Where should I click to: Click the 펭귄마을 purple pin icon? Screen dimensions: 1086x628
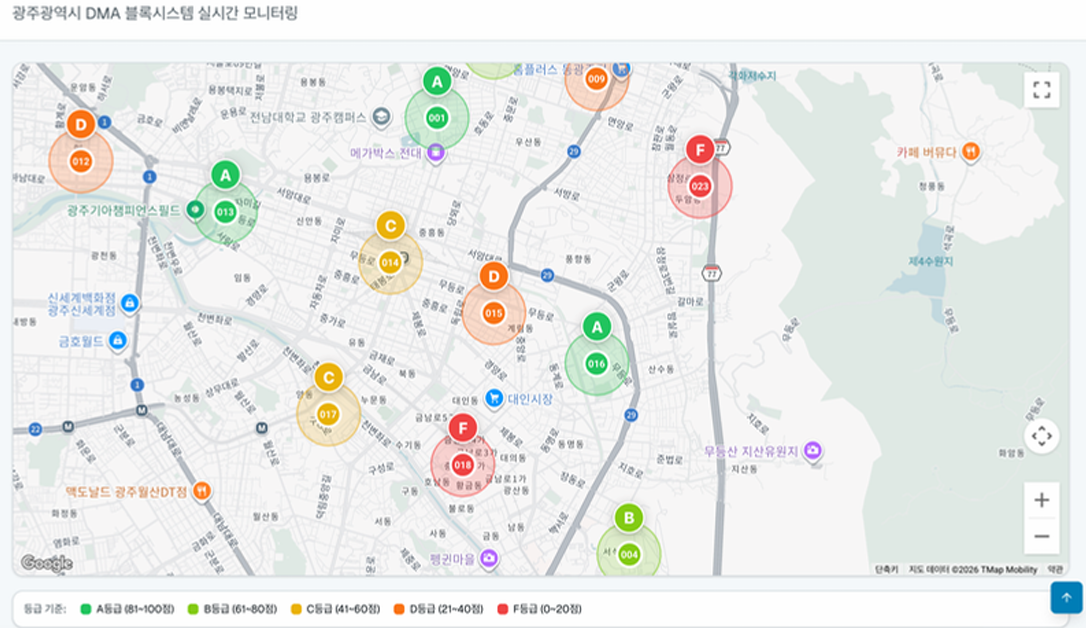489,557
